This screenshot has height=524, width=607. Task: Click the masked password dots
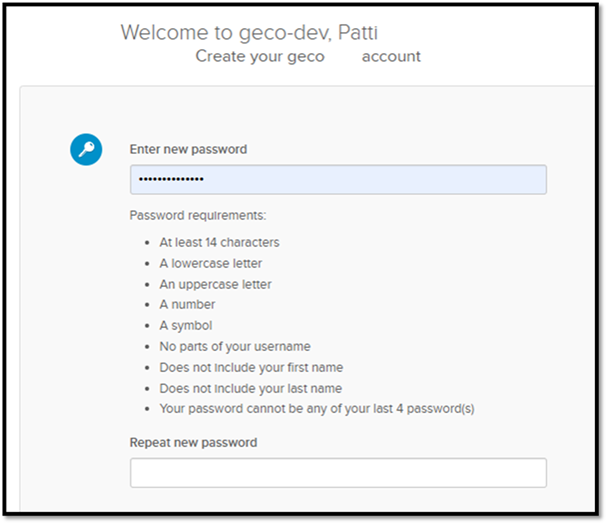coord(170,179)
